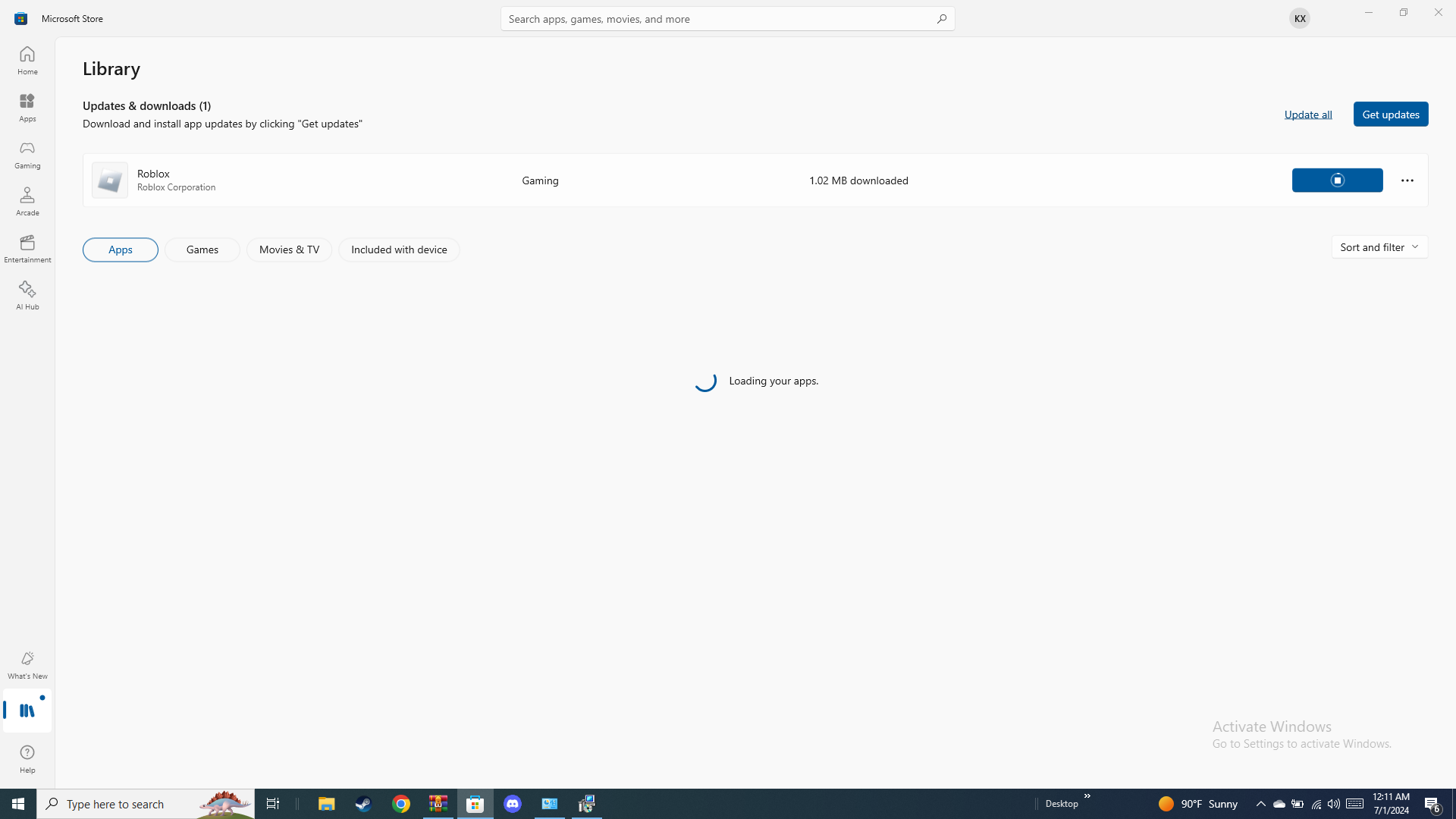Click the taskbar clock showing 12:11 AM
The height and width of the screenshot is (819, 1456).
coord(1390,804)
